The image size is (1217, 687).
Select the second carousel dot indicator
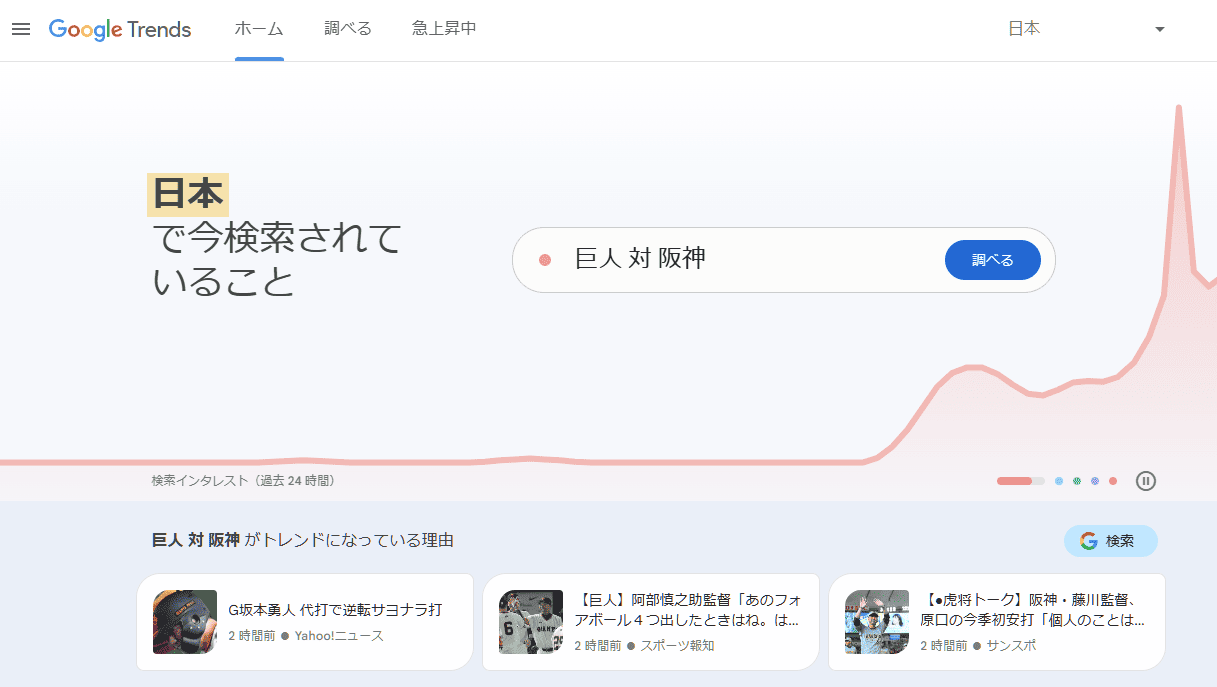pos(1059,481)
